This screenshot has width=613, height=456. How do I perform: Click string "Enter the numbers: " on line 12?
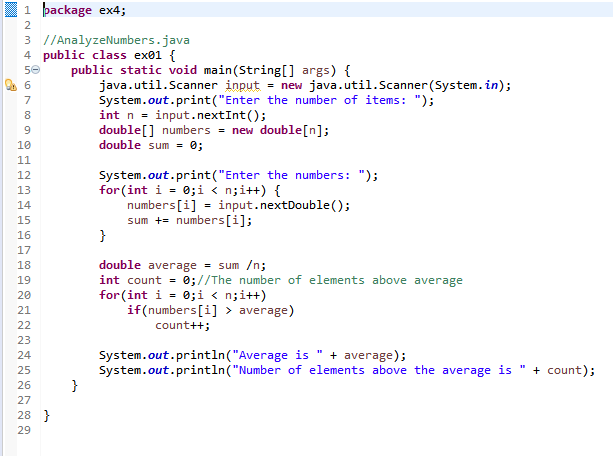(292, 175)
